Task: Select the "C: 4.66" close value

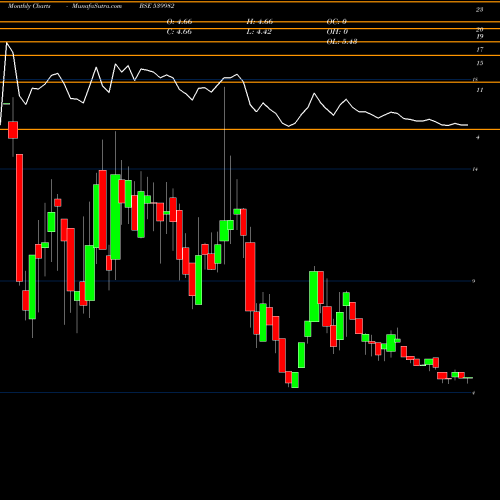Action: pyautogui.click(x=179, y=32)
